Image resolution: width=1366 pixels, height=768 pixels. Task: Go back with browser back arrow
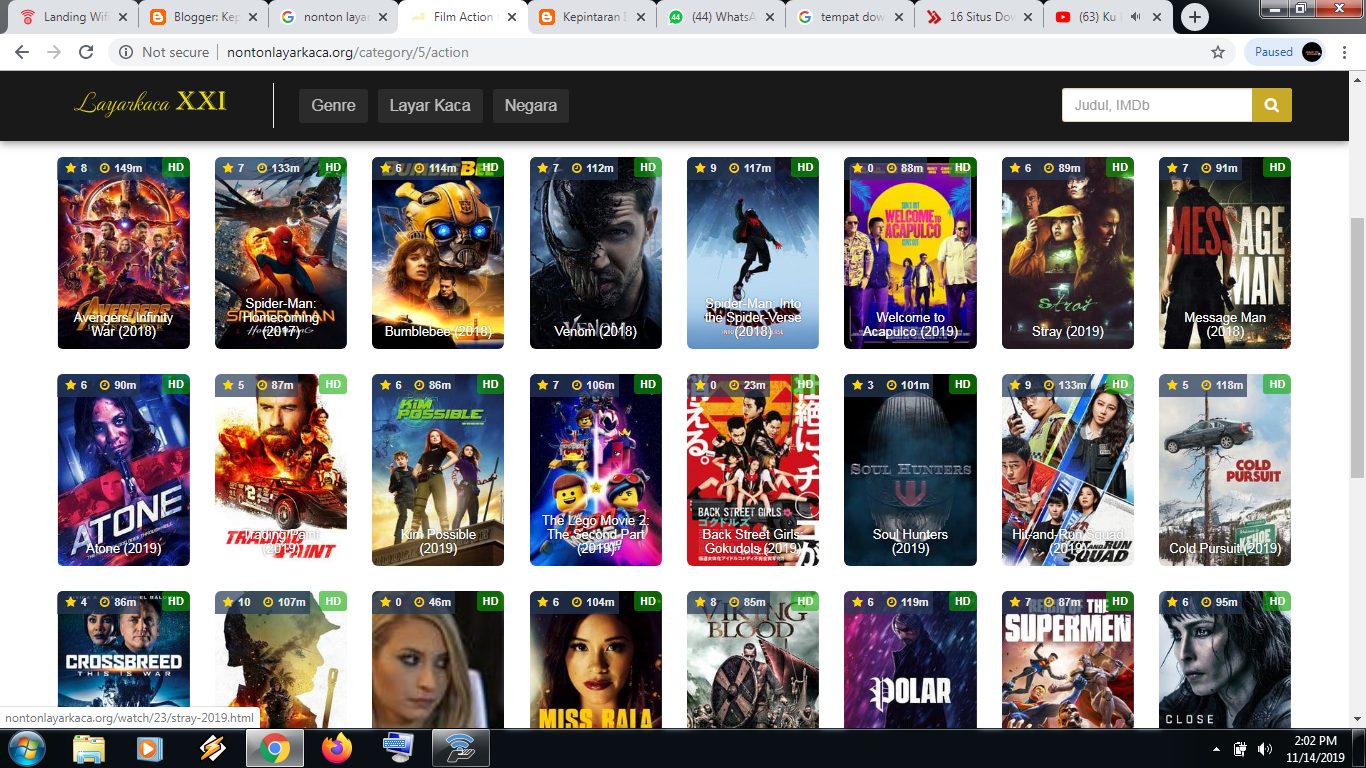pyautogui.click(x=22, y=52)
